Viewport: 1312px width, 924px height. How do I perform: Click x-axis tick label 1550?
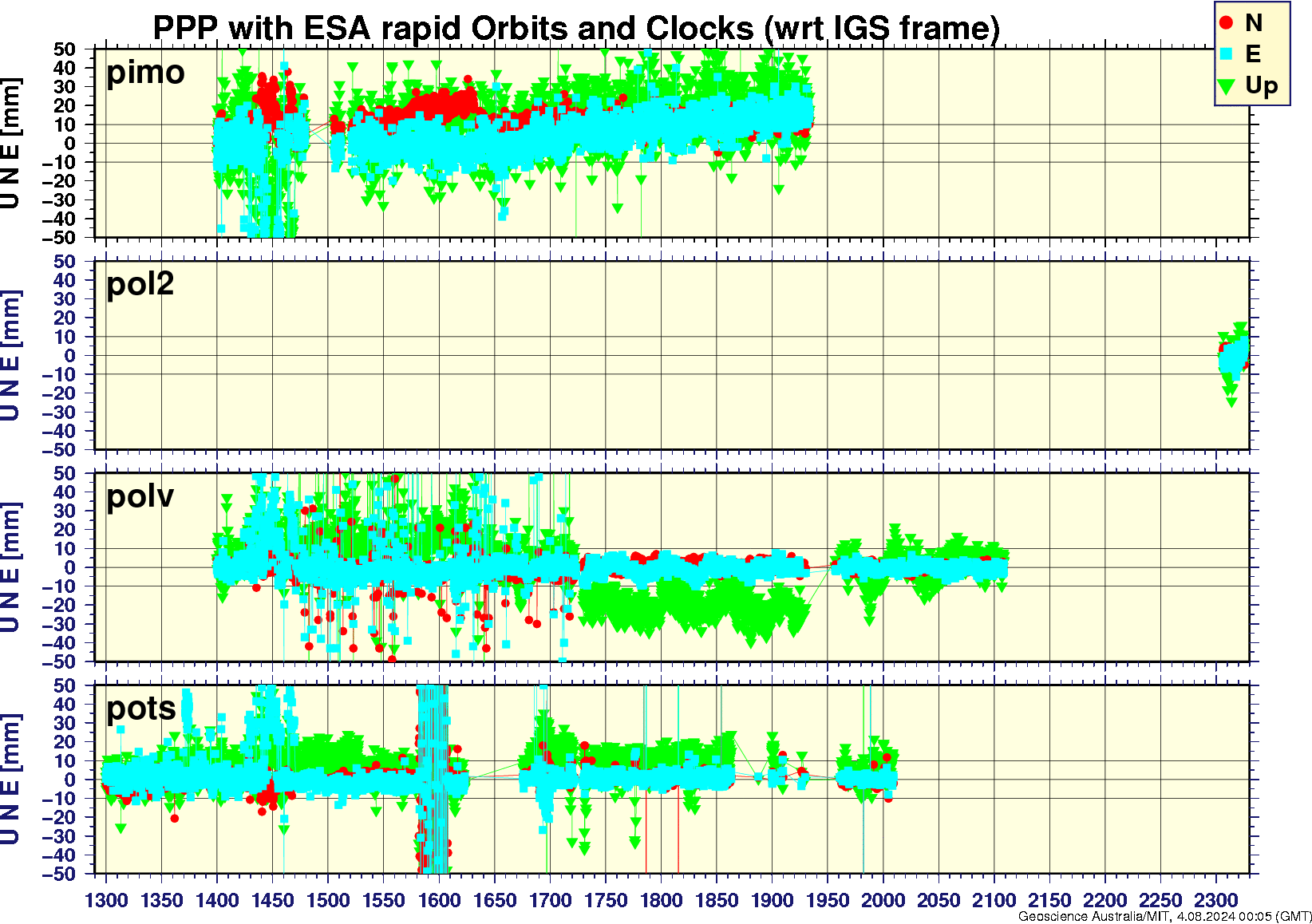coord(384,900)
